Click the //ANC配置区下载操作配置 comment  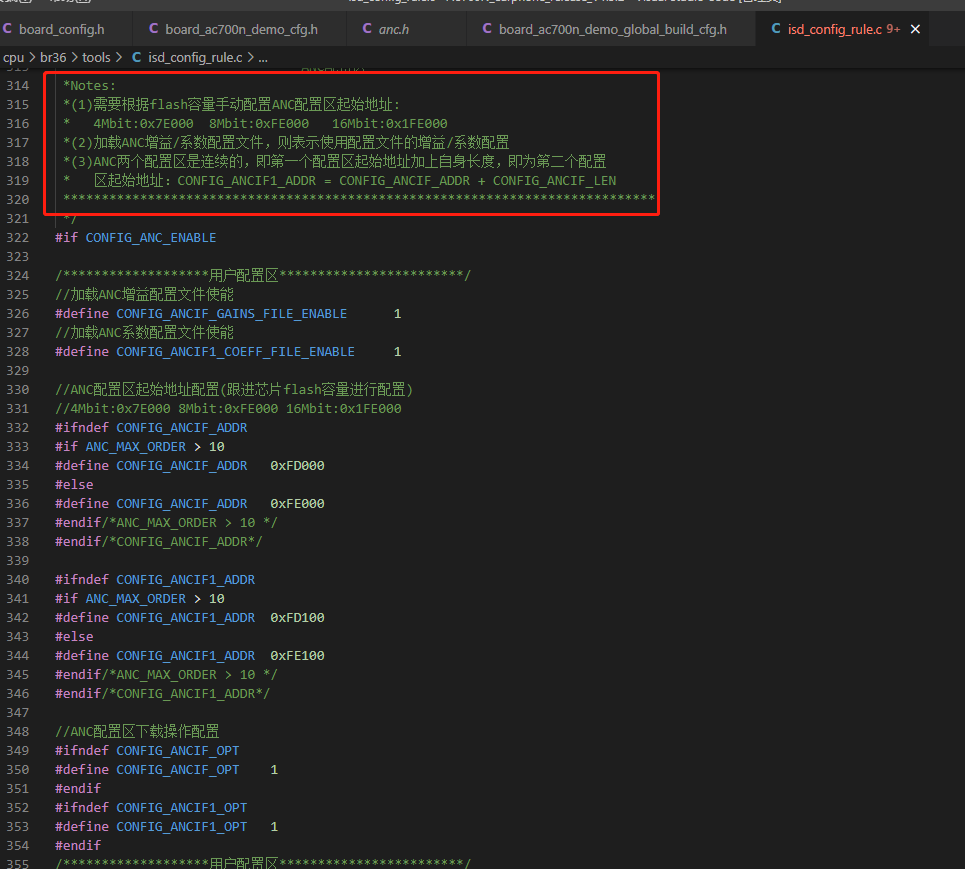point(137,732)
